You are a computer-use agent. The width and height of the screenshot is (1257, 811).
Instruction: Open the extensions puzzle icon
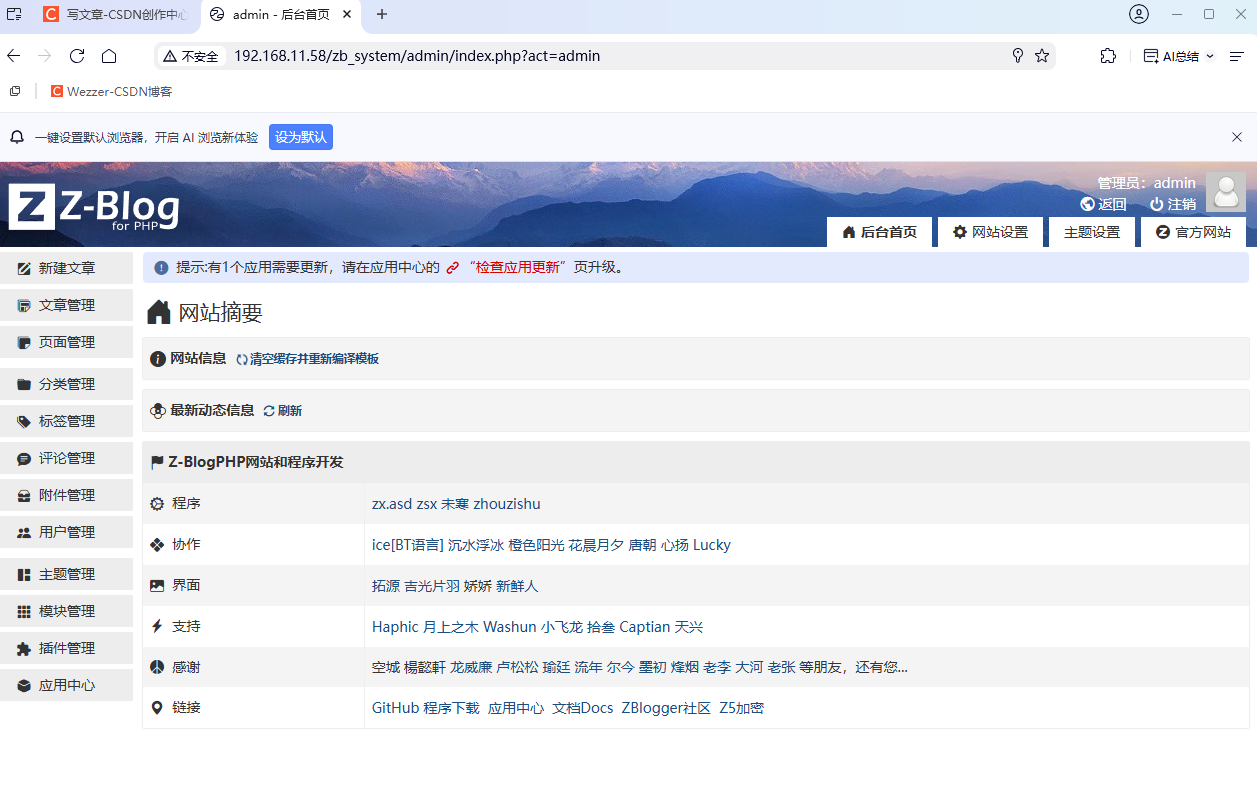point(1108,56)
